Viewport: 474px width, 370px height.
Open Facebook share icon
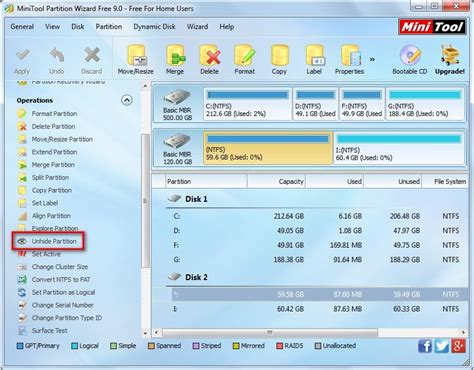pyautogui.click(x=425, y=346)
